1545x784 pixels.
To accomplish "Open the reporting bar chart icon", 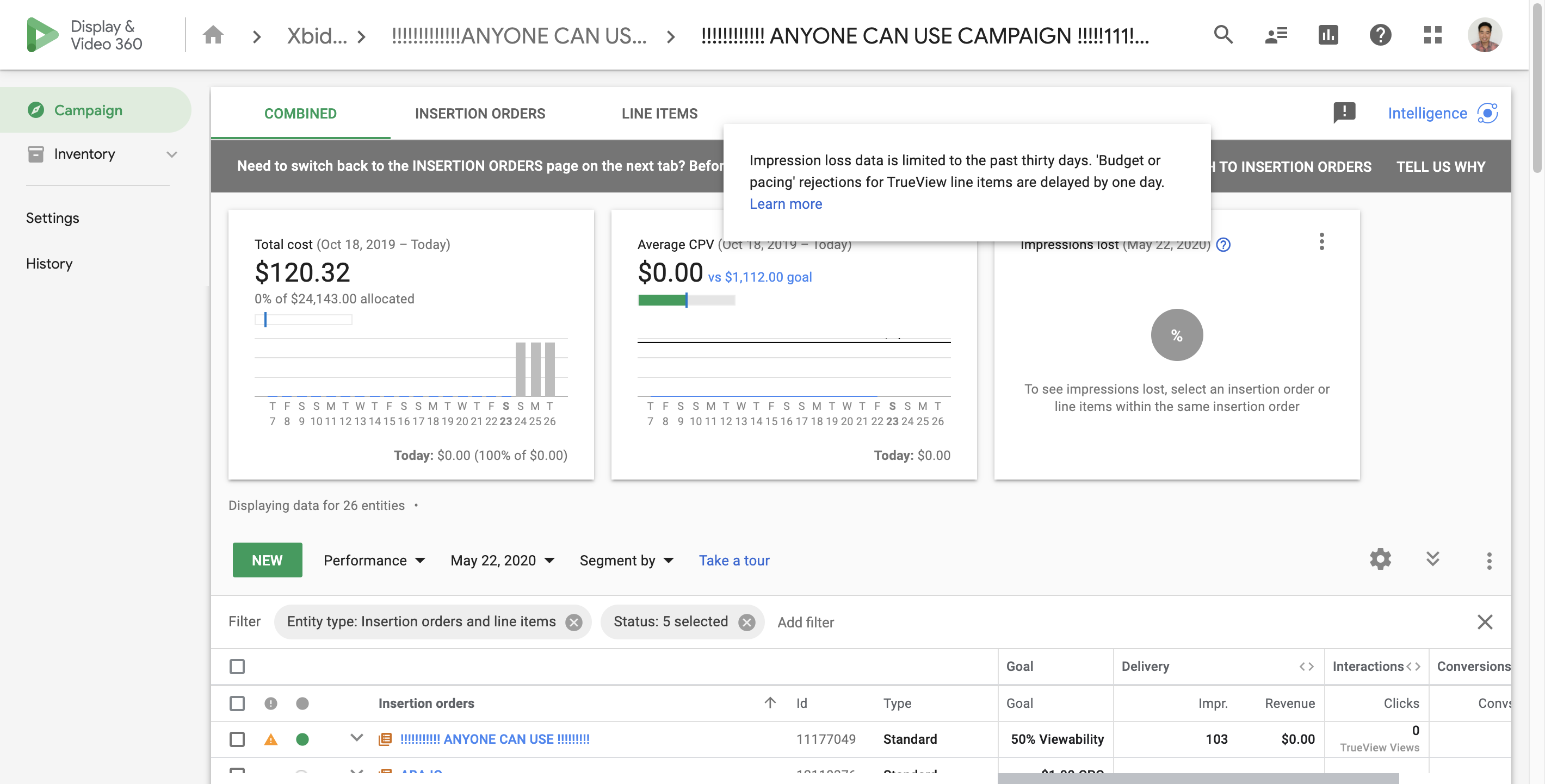I will coord(1328,35).
